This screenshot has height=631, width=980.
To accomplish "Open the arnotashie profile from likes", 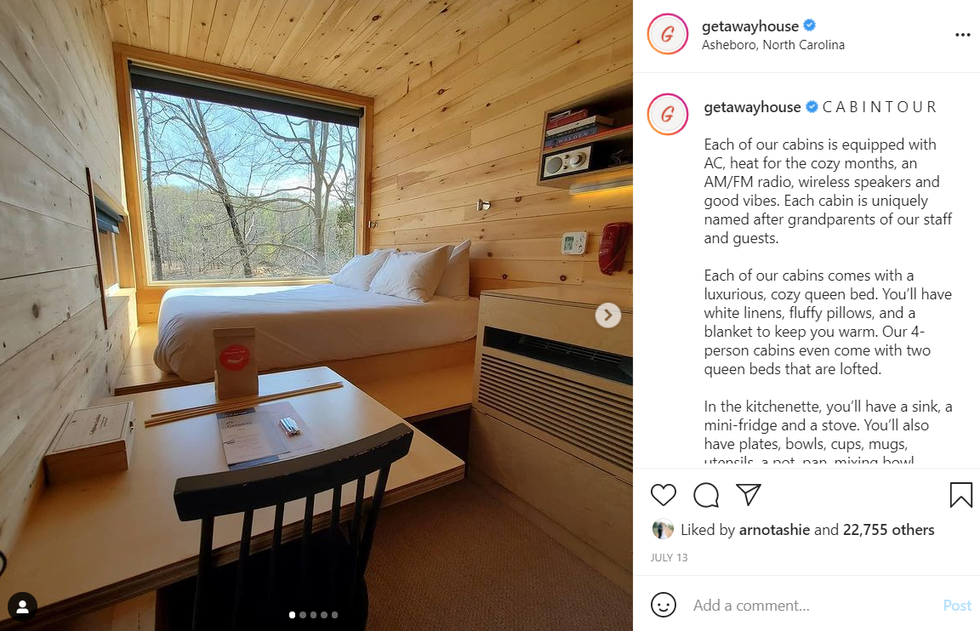I will [x=774, y=530].
